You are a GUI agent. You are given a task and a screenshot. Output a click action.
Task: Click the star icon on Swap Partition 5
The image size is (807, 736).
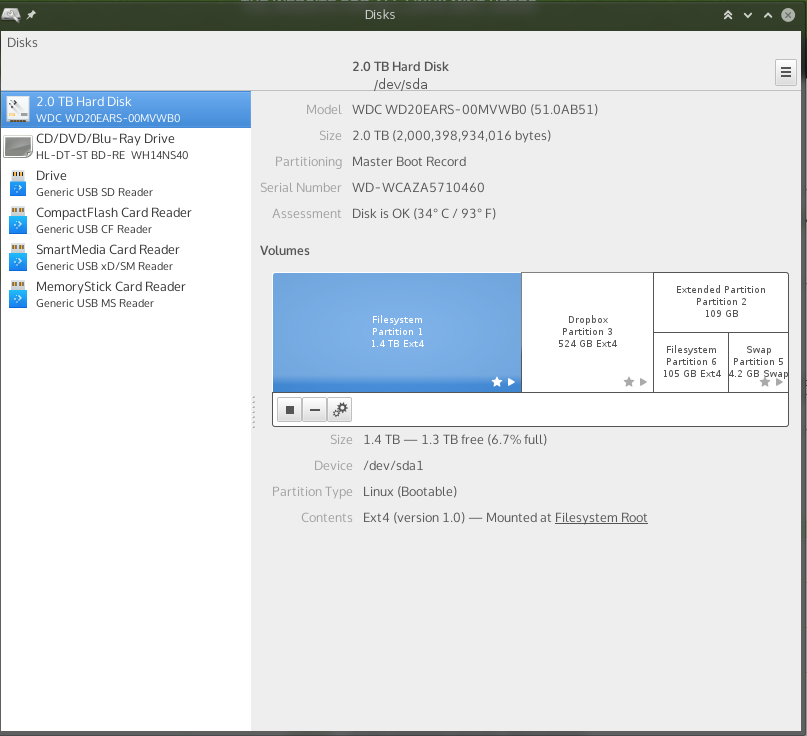(x=765, y=382)
